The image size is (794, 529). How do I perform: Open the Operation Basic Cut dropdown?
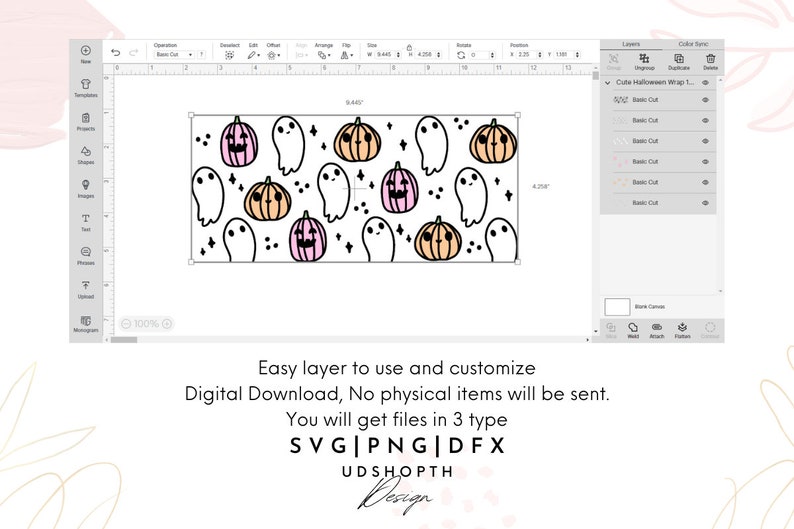coord(174,54)
